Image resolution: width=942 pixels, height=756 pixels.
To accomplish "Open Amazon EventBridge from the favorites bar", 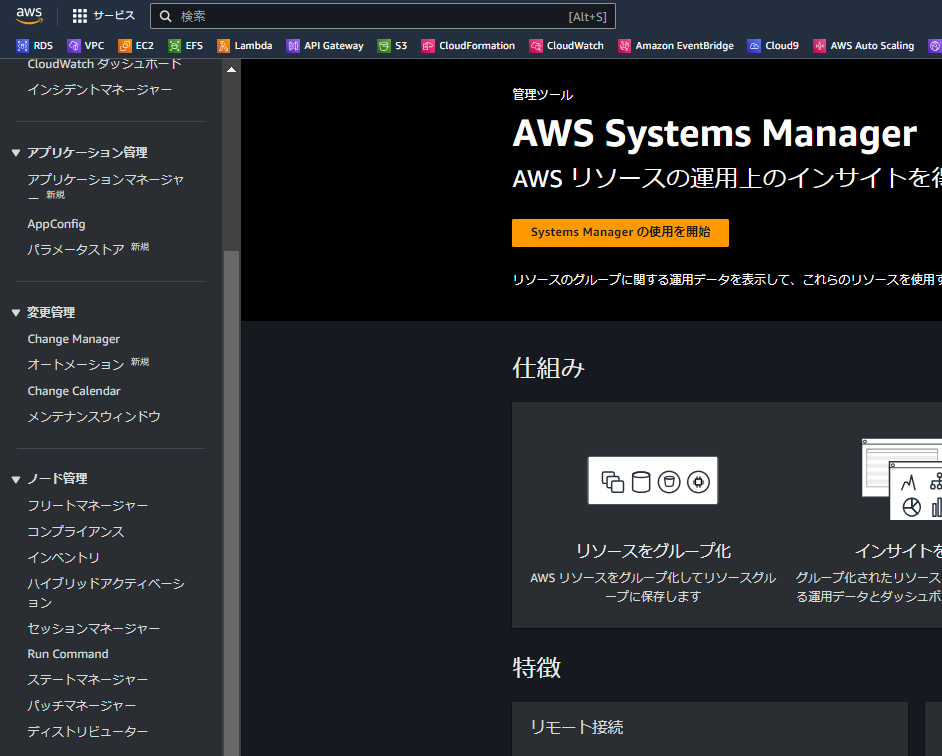I will [x=676, y=45].
